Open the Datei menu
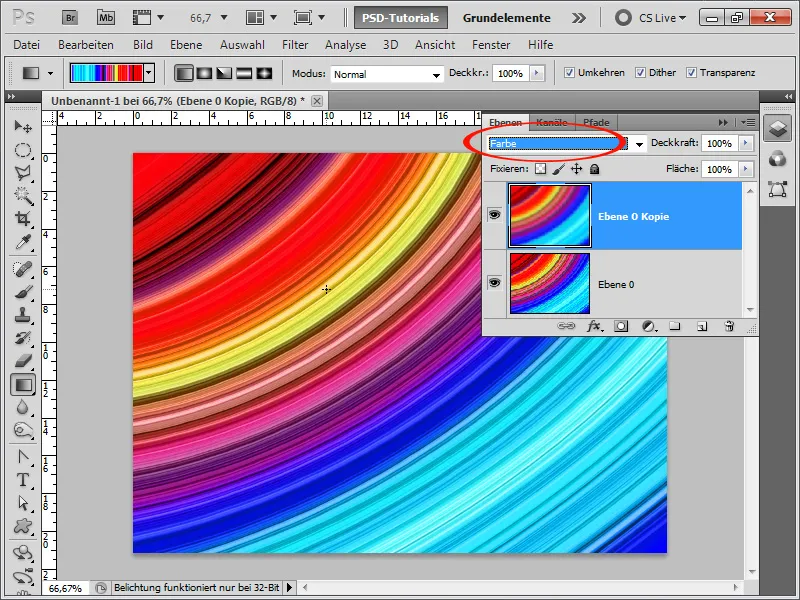This screenshot has width=800, height=600. coord(27,45)
